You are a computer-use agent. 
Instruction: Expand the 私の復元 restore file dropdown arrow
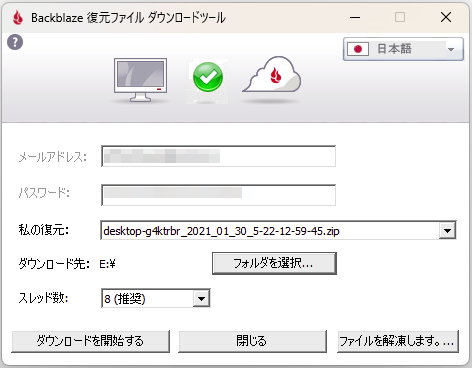coord(447,231)
